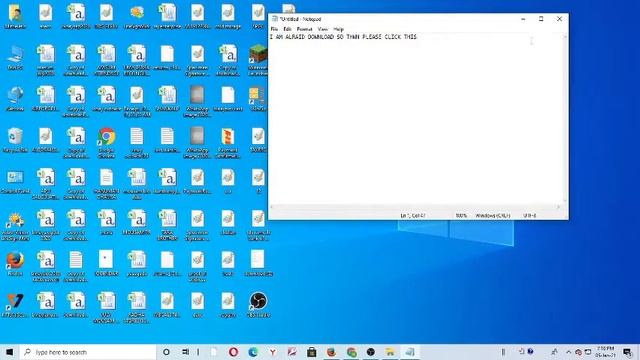Select the This PC desktop icon
Viewport: 640px width, 360px height.
(15, 58)
